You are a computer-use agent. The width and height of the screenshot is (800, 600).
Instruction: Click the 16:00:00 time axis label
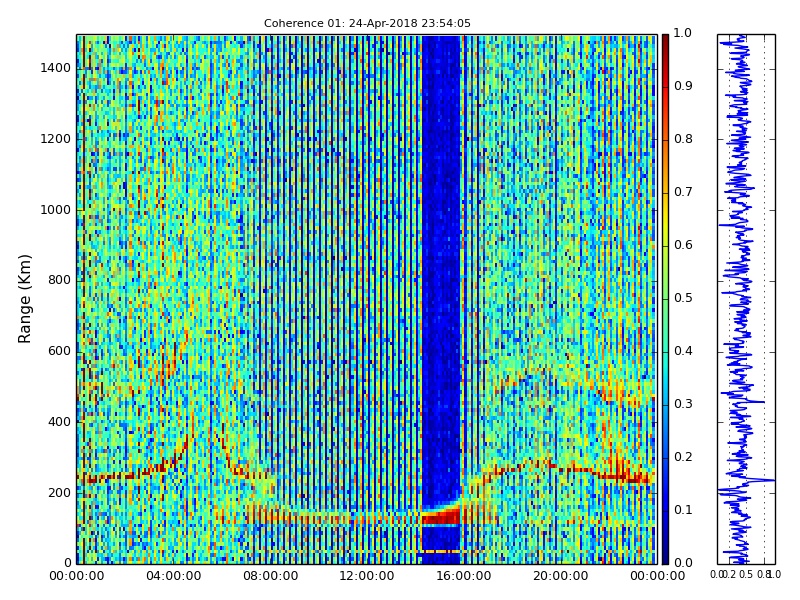pyautogui.click(x=464, y=576)
